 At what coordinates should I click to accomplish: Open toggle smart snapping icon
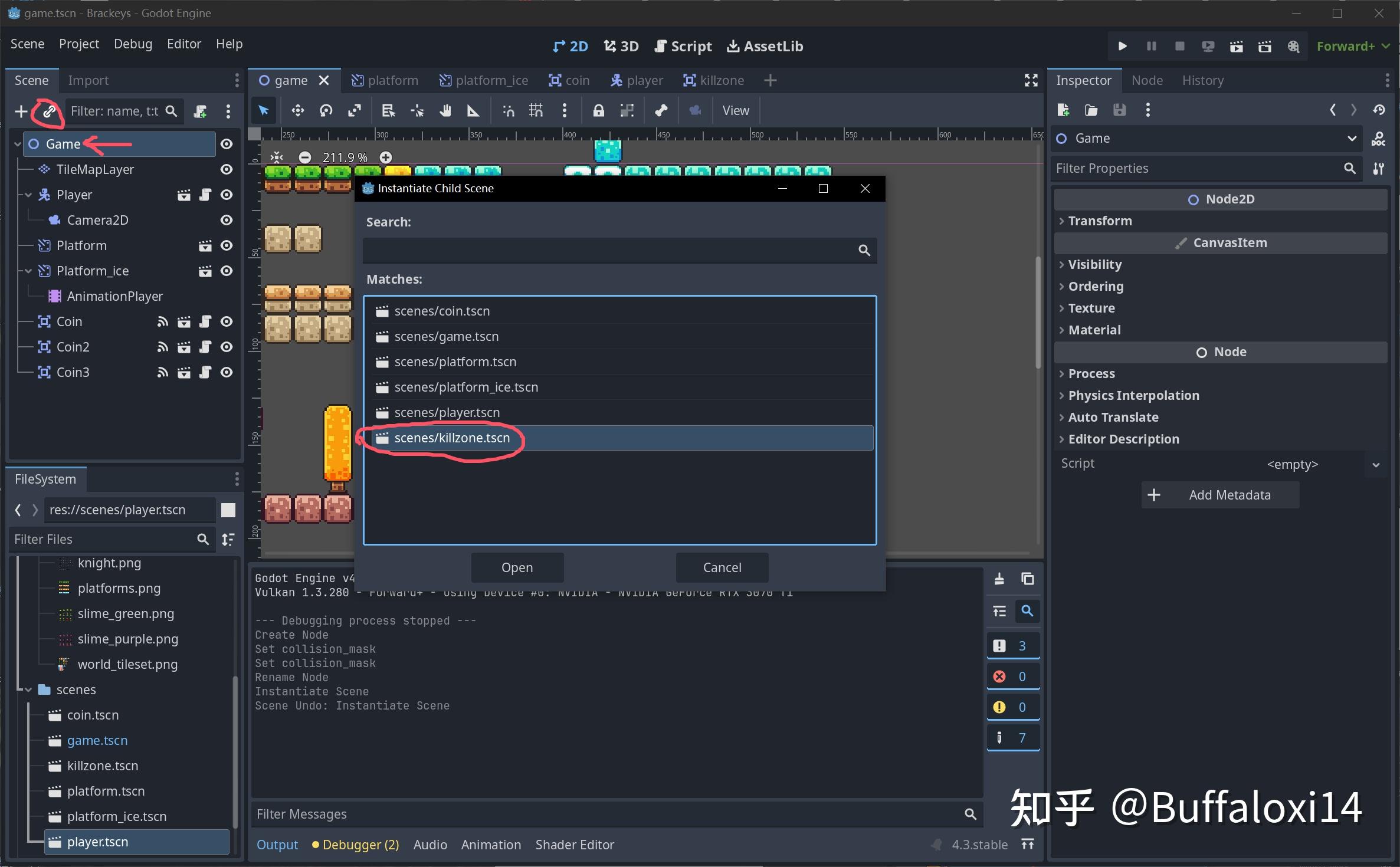click(x=508, y=110)
